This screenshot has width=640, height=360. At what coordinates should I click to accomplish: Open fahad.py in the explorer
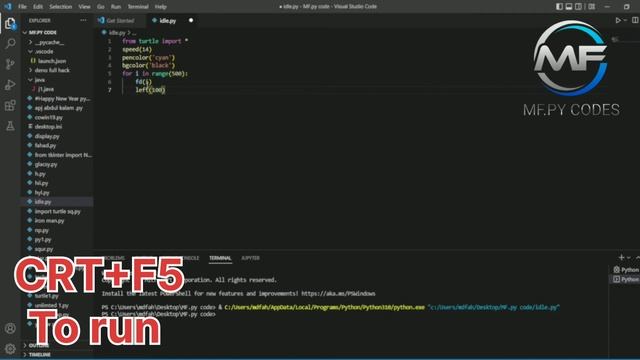(45, 145)
